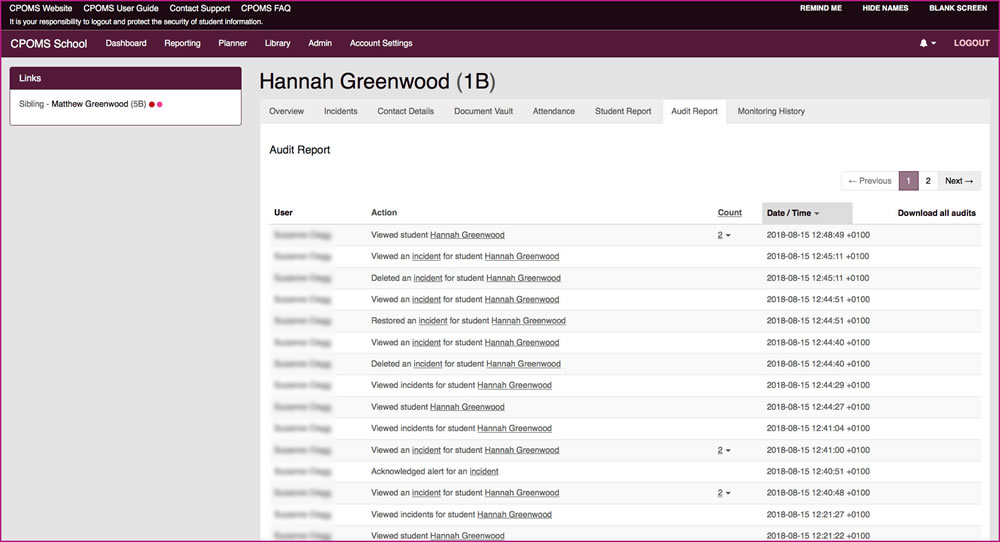Screen dimensions: 1000x542
Task: Switch to the Contact Details tab
Action: coord(406,111)
